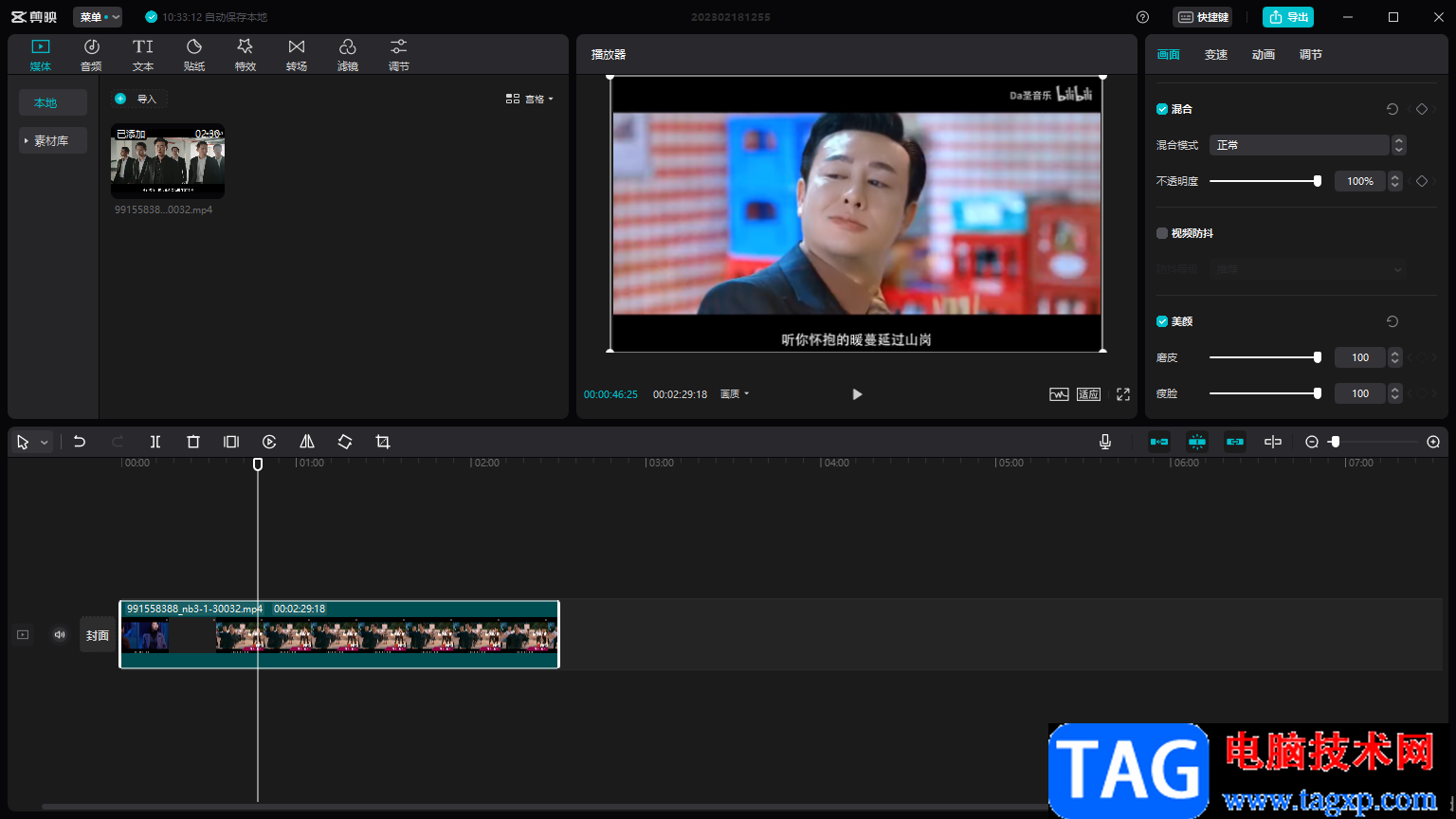This screenshot has width=1456, height=819.
Task: Uncheck the 混合 (Blend) checkbox
Action: (1162, 109)
